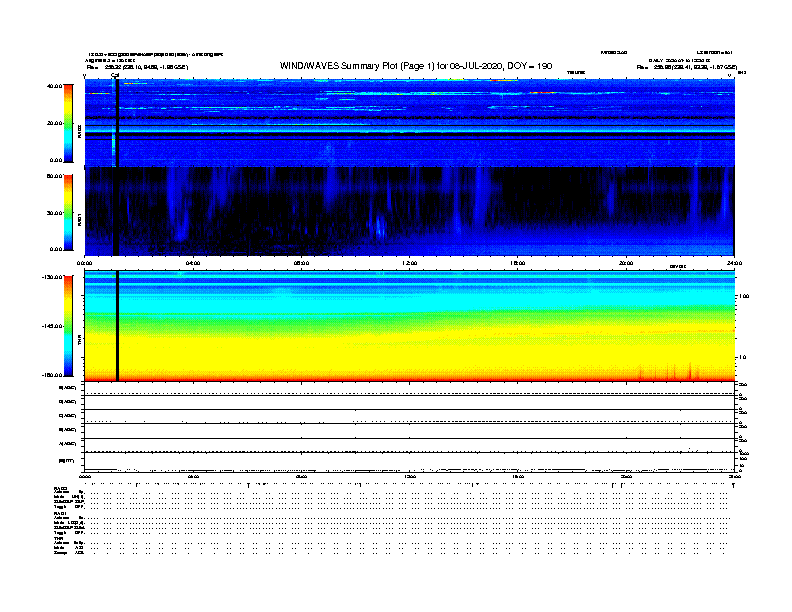Select the TNR intensity color bar
This screenshot has height=612, width=792.
click(x=68, y=326)
